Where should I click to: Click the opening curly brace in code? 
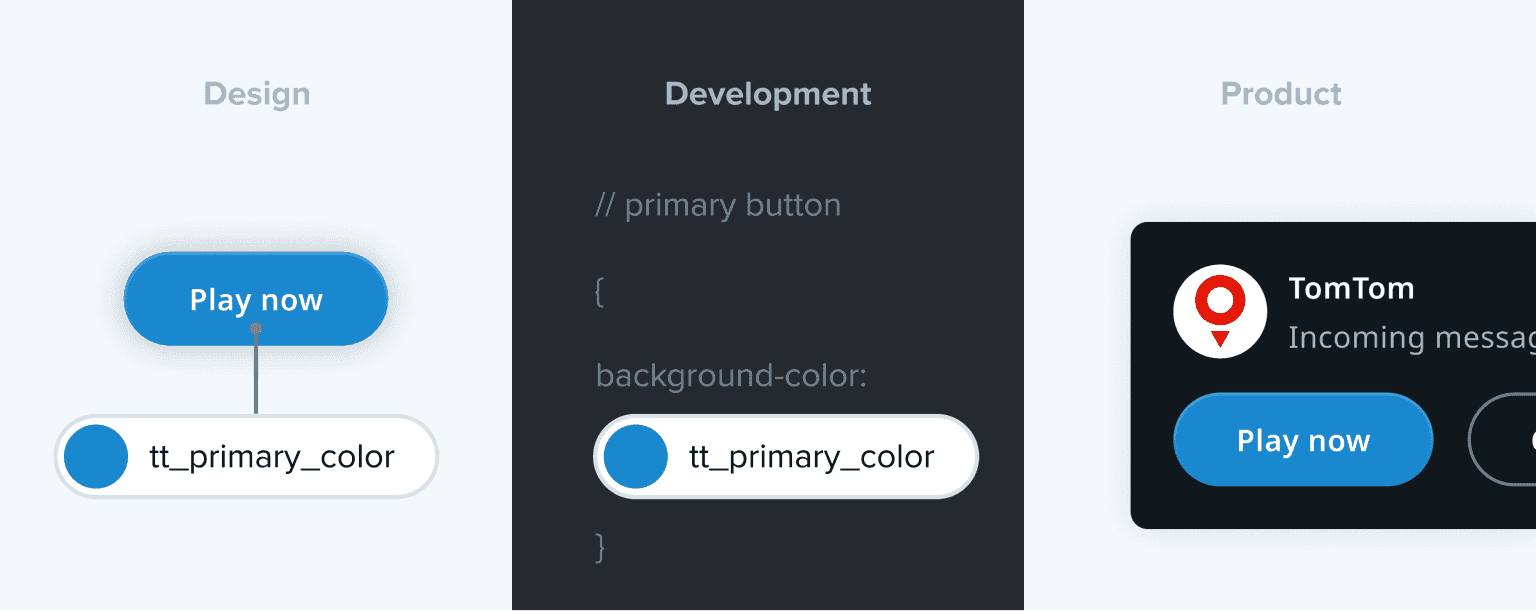coord(600,292)
